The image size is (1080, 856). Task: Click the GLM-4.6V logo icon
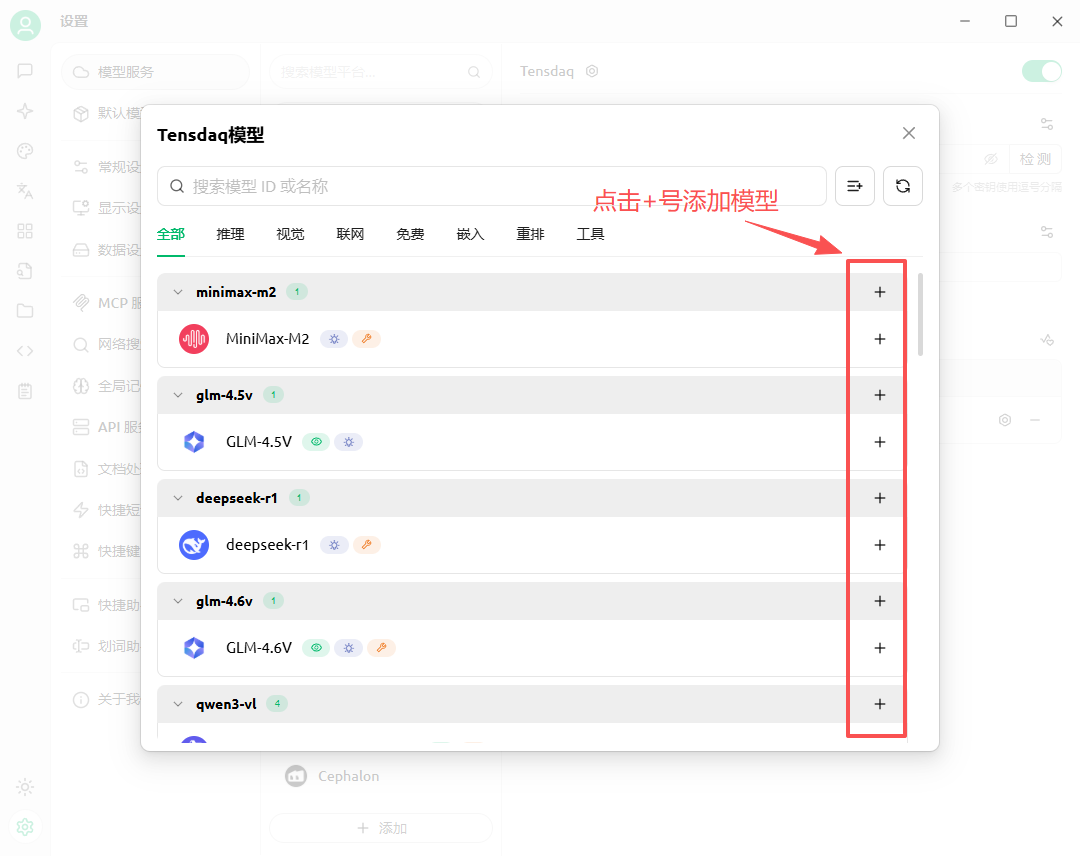[x=194, y=648]
